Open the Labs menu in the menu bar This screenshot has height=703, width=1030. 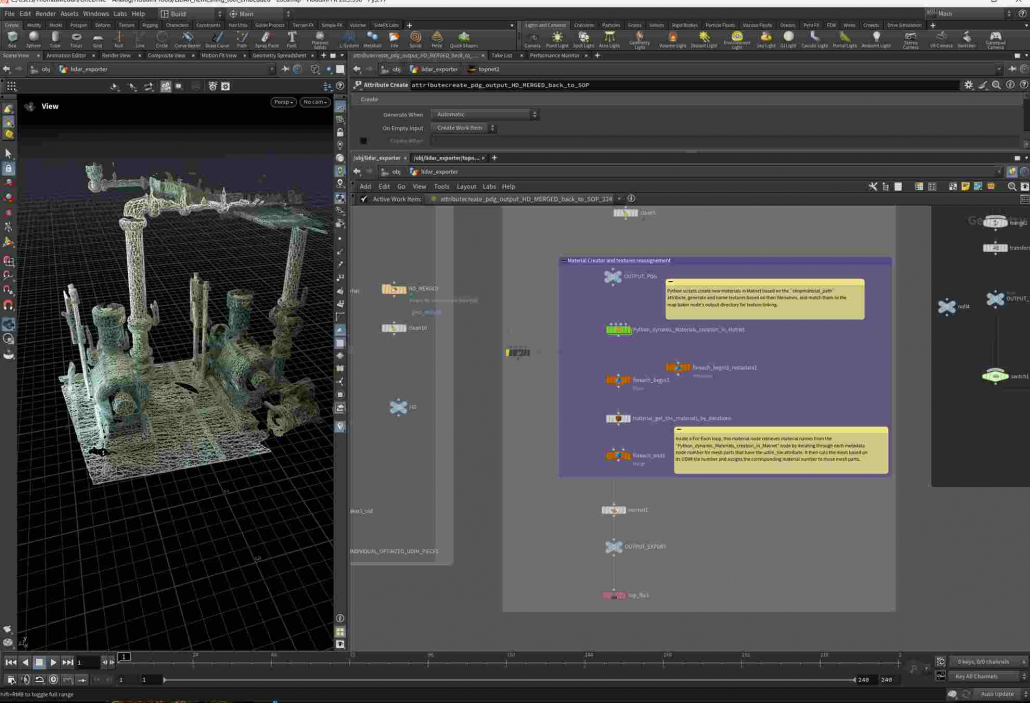coord(119,14)
